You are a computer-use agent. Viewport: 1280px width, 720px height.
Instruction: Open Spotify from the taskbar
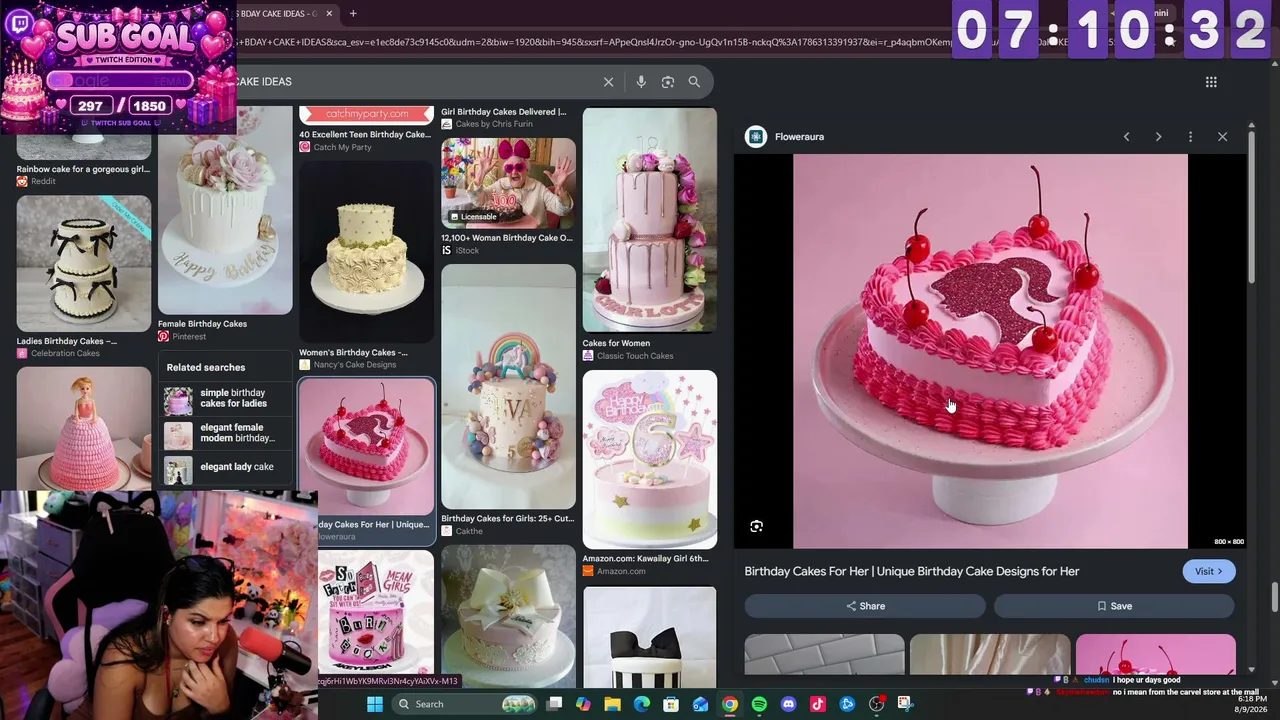coord(759,704)
